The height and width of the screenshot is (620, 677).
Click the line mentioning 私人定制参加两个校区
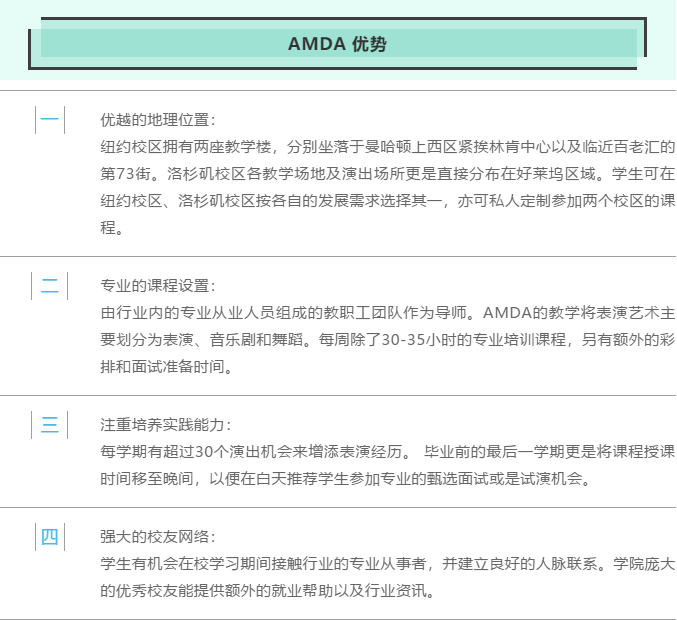click(x=387, y=201)
